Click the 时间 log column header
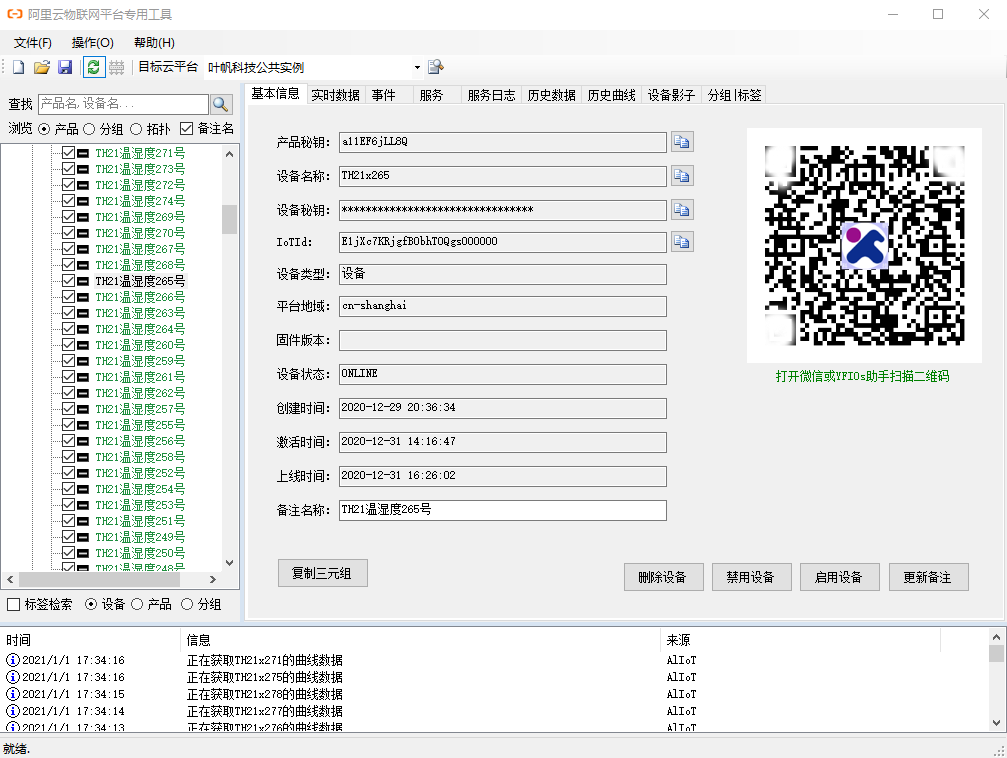This screenshot has height=758, width=1007. 91,640
